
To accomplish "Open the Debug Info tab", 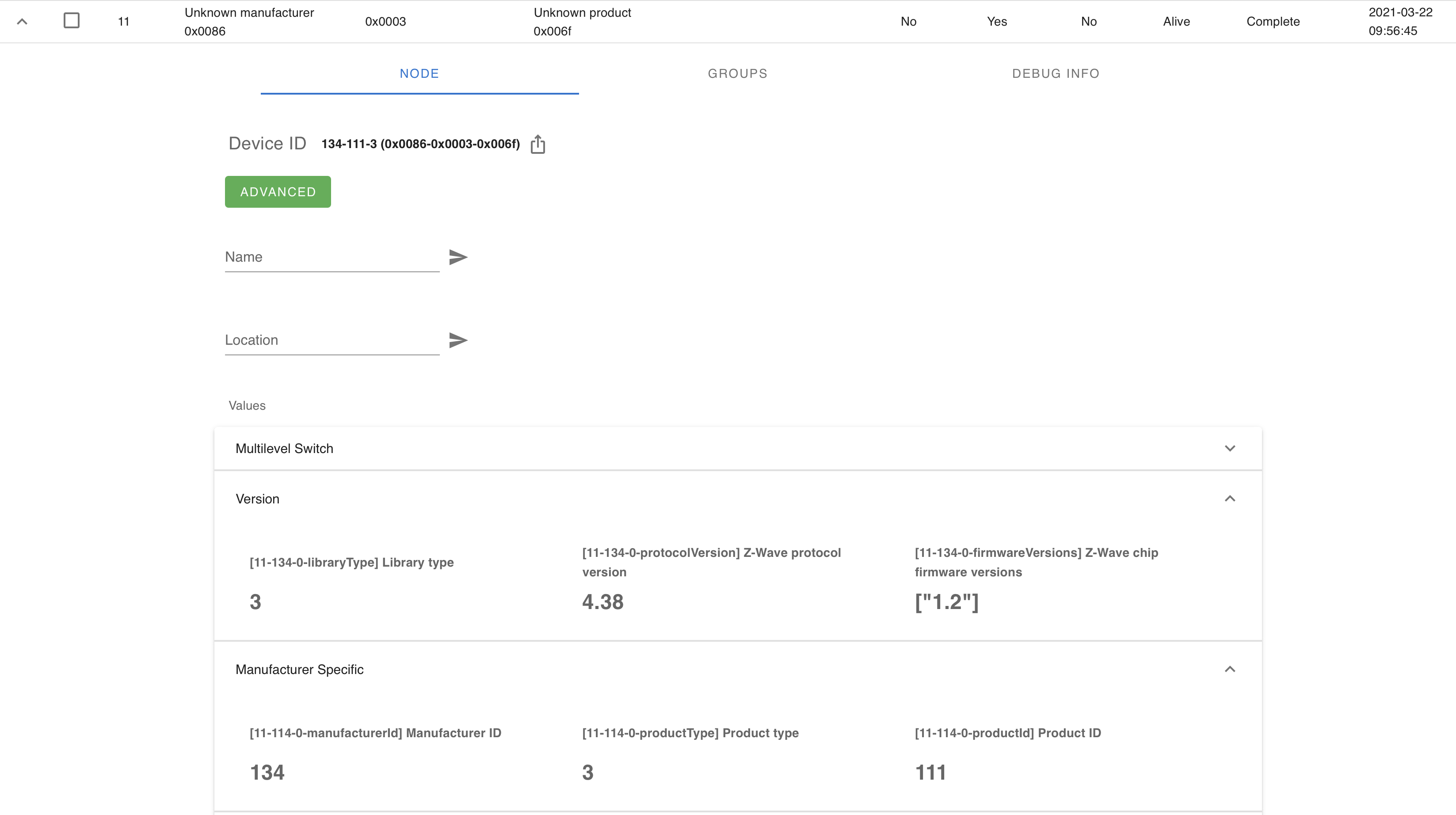I will [x=1055, y=73].
